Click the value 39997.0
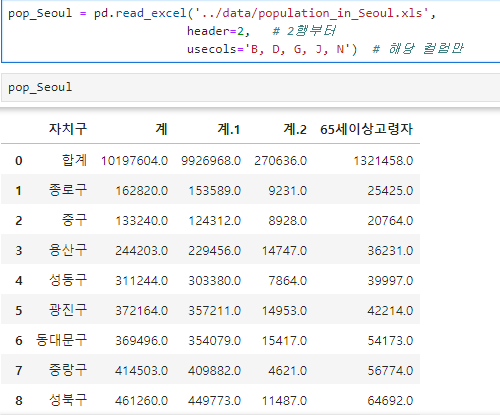 [x=390, y=281]
